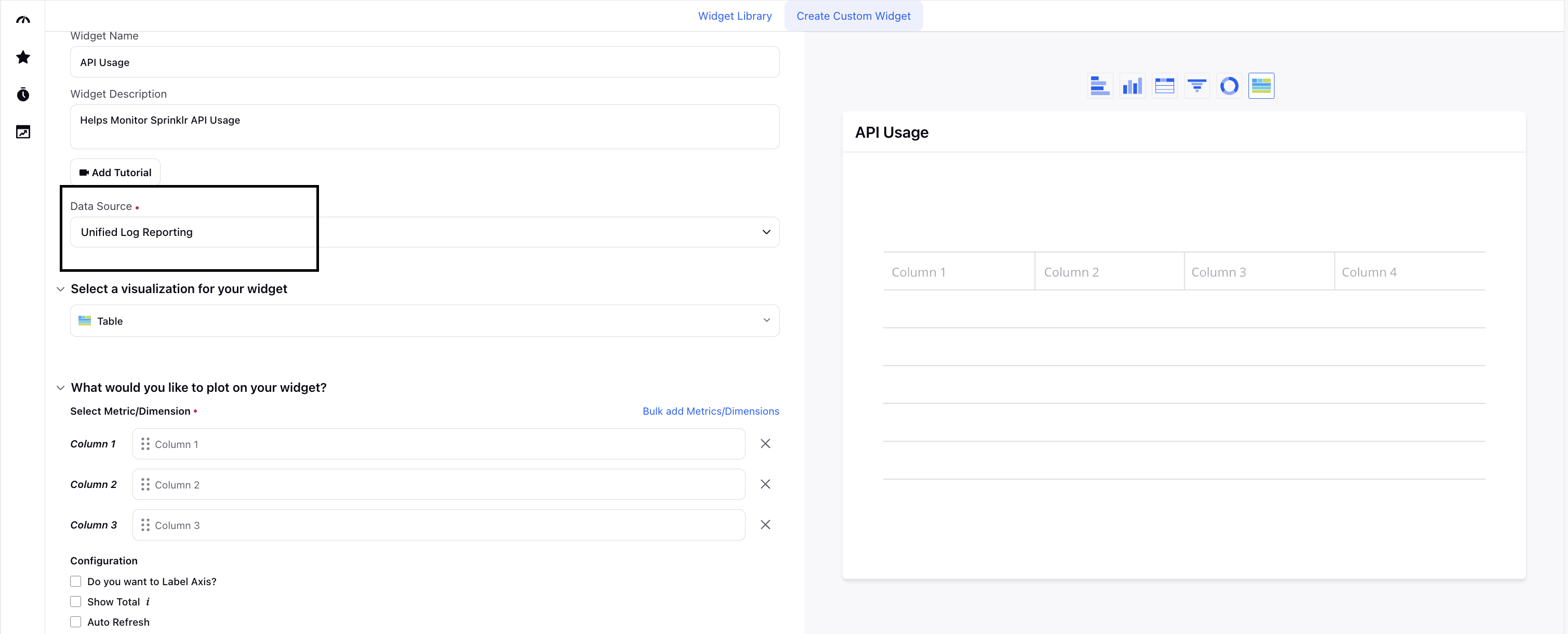The image size is (1568, 634).
Task: Click the Widget Description text area
Action: coord(424,127)
